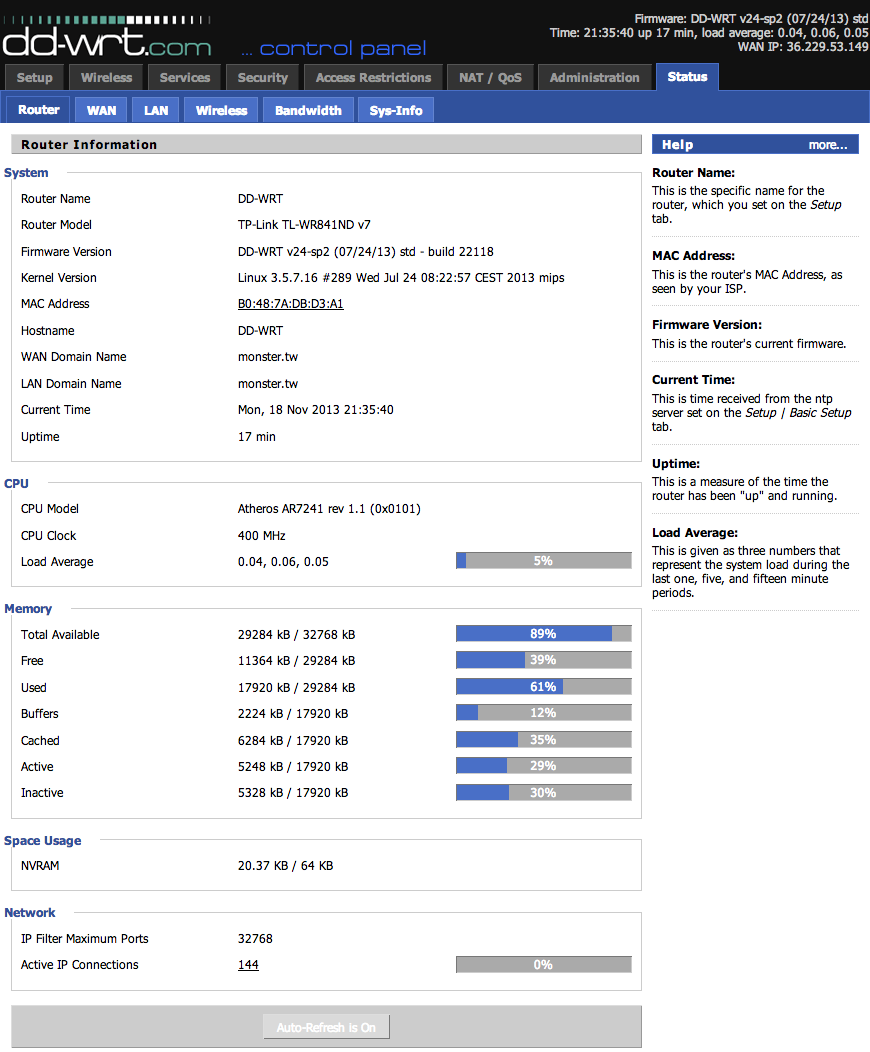Click NVRAM value 20.37 KB / 64 KB
Screen dimensions: 870x1052
point(285,865)
